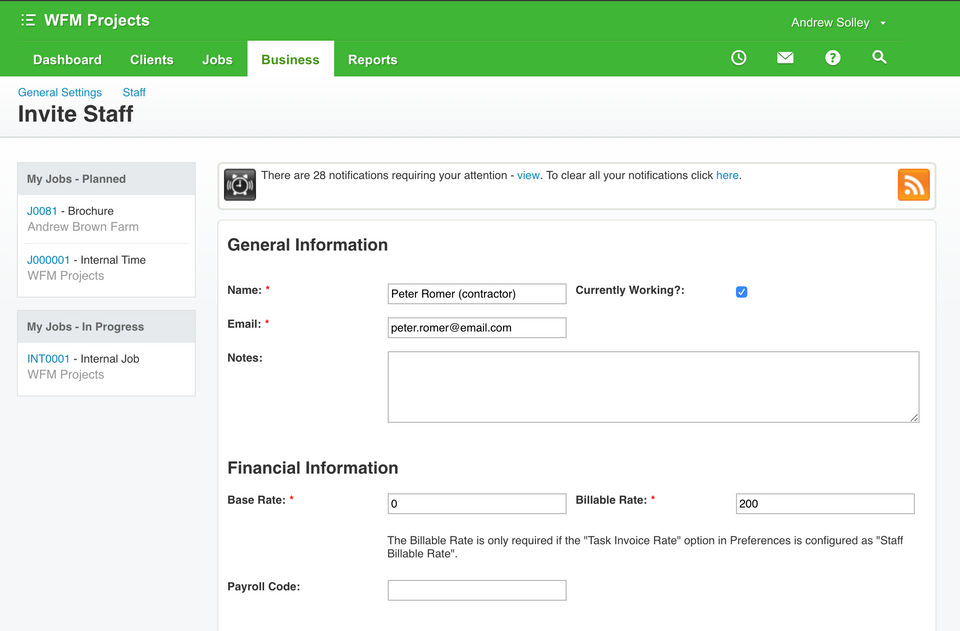Switch to the Dashboard tab
Image resolution: width=960 pixels, height=631 pixels.
point(67,60)
